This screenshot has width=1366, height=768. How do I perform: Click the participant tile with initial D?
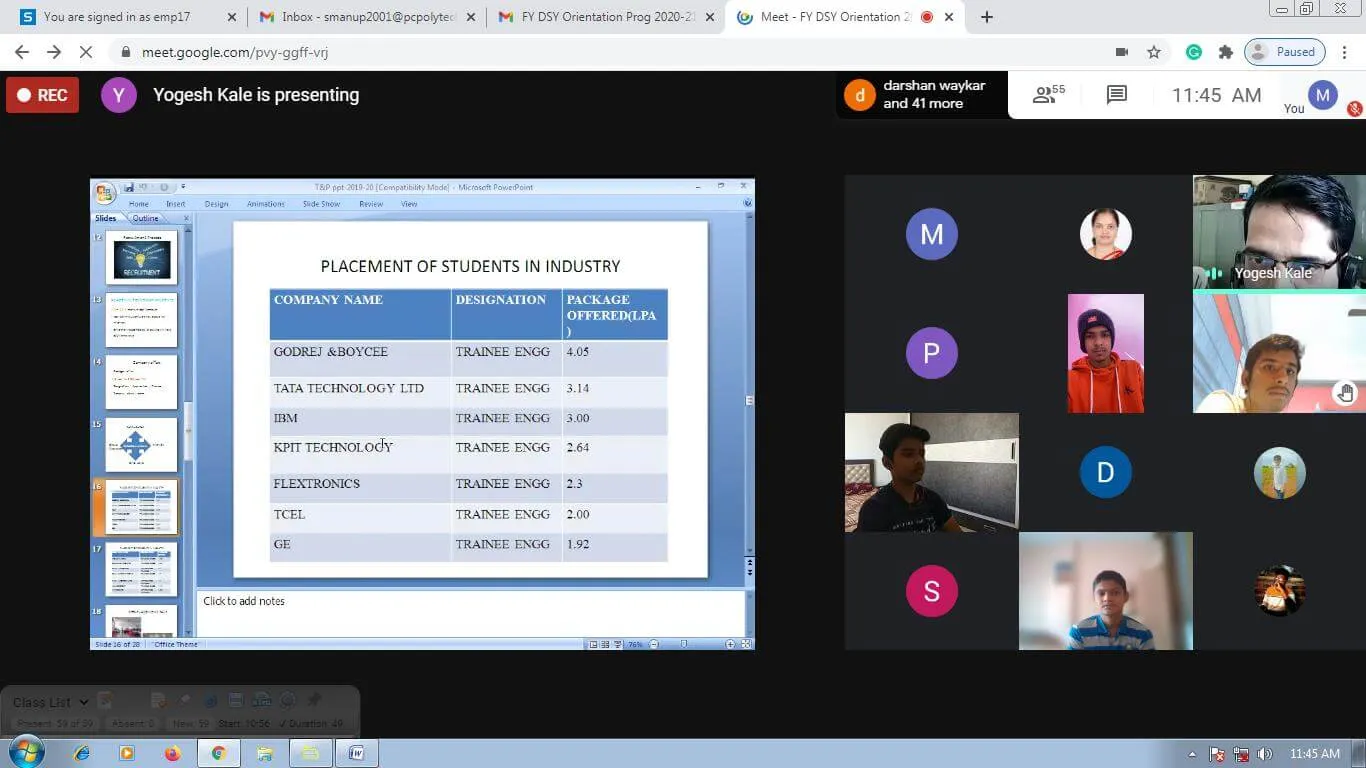coord(1105,472)
